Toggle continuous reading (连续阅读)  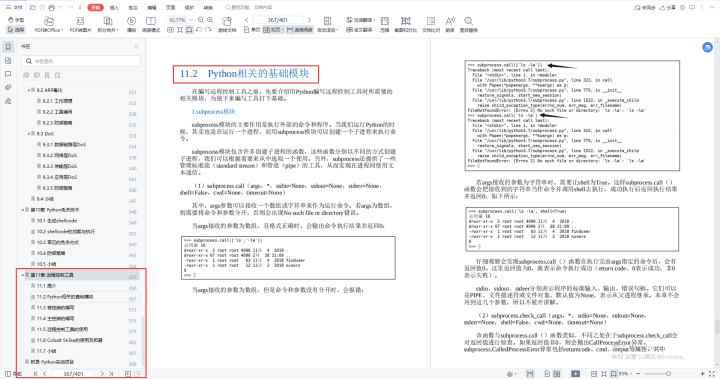[x=299, y=30]
